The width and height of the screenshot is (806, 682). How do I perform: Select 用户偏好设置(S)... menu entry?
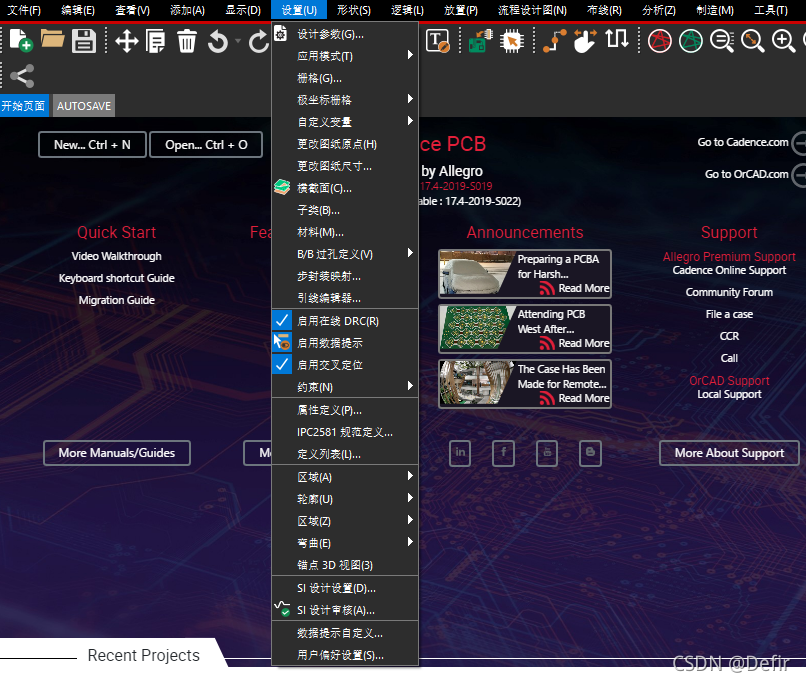pyautogui.click(x=345, y=655)
